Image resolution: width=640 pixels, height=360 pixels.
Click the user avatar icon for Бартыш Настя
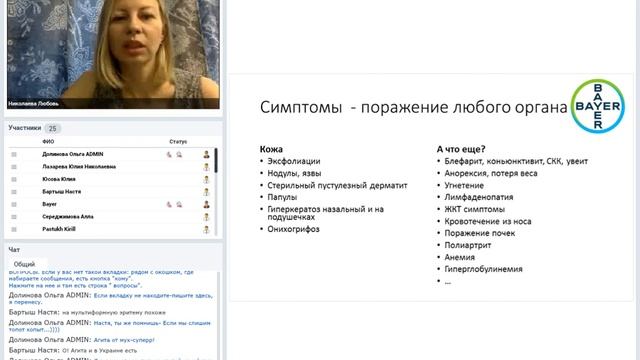coord(207,192)
